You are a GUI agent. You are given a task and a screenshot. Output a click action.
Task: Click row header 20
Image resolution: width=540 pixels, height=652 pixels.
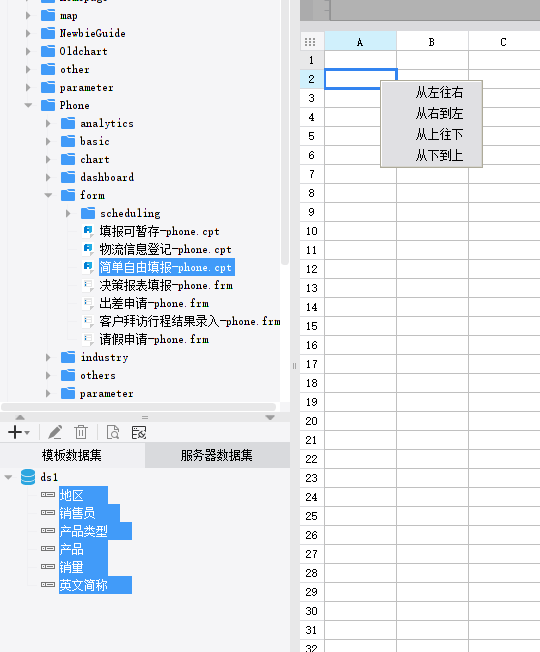pyautogui.click(x=312, y=421)
